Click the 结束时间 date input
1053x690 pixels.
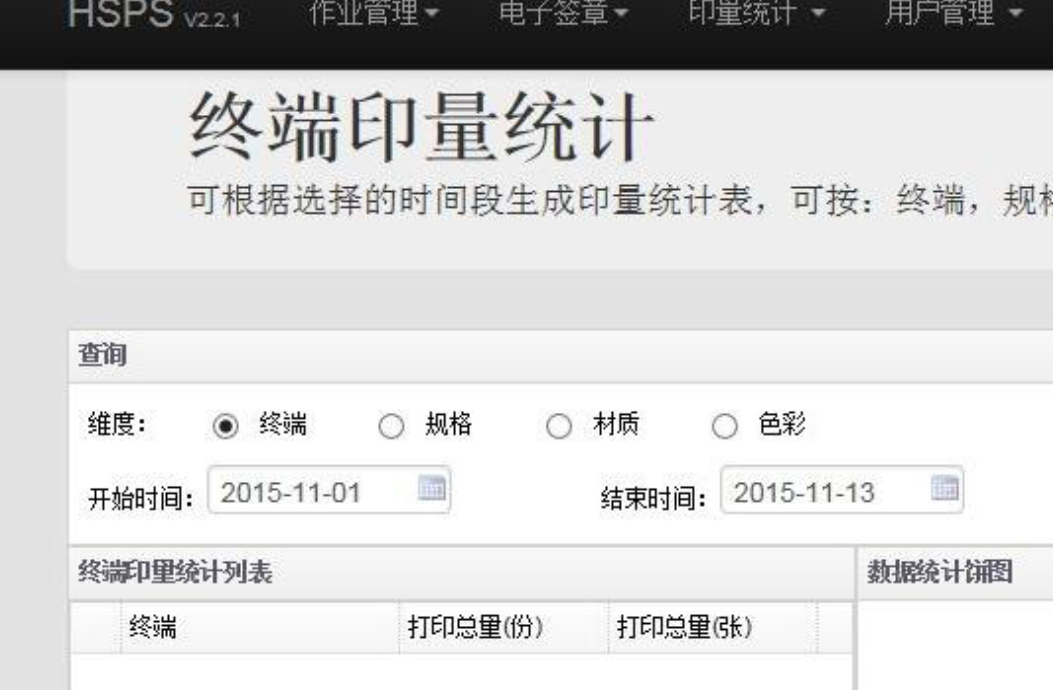[822, 491]
